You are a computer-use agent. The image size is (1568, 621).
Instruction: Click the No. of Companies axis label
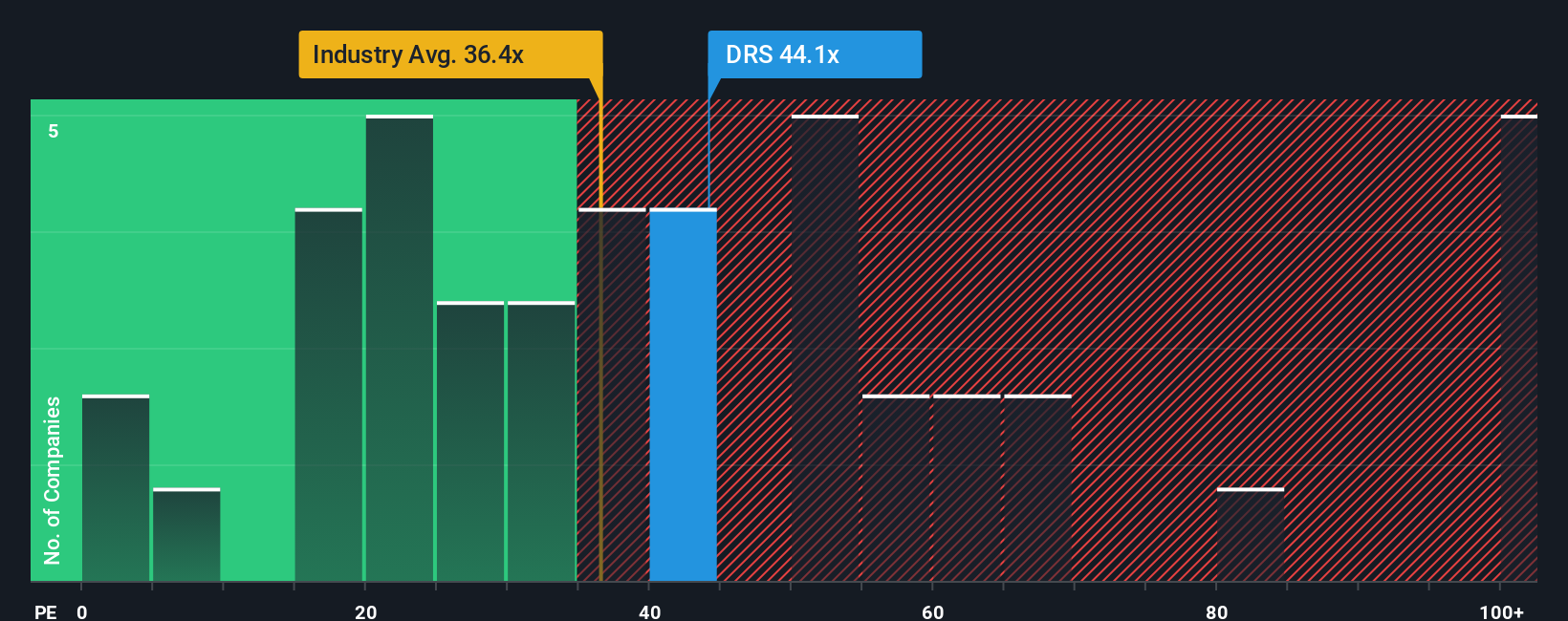tap(53, 480)
